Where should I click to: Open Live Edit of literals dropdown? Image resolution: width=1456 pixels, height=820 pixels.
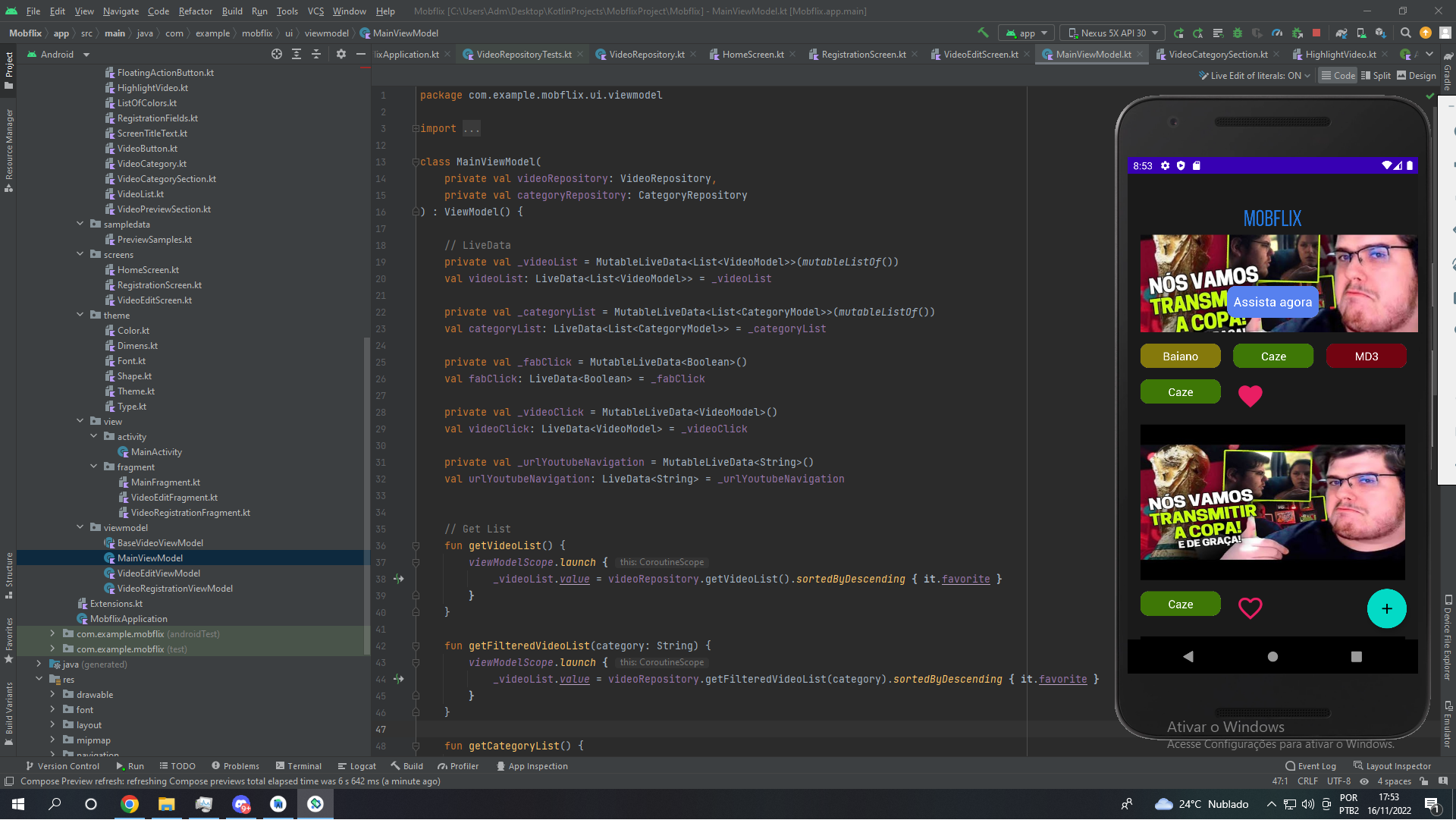(x=1255, y=76)
